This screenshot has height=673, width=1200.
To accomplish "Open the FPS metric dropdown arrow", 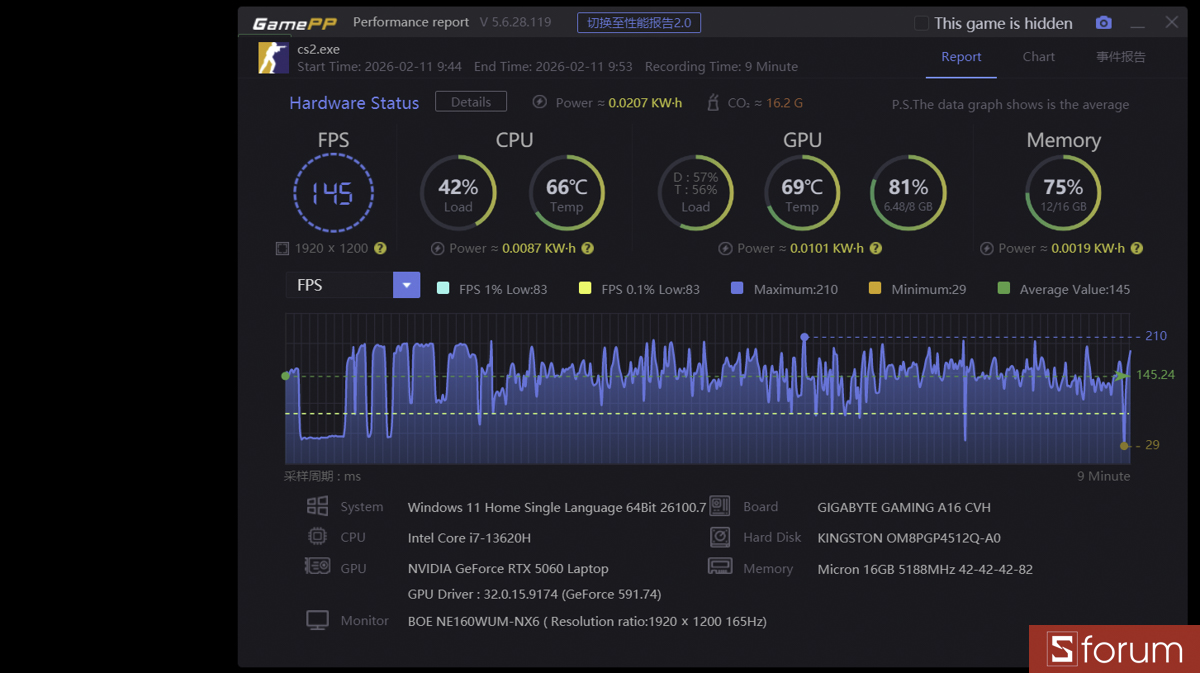I will (406, 285).
